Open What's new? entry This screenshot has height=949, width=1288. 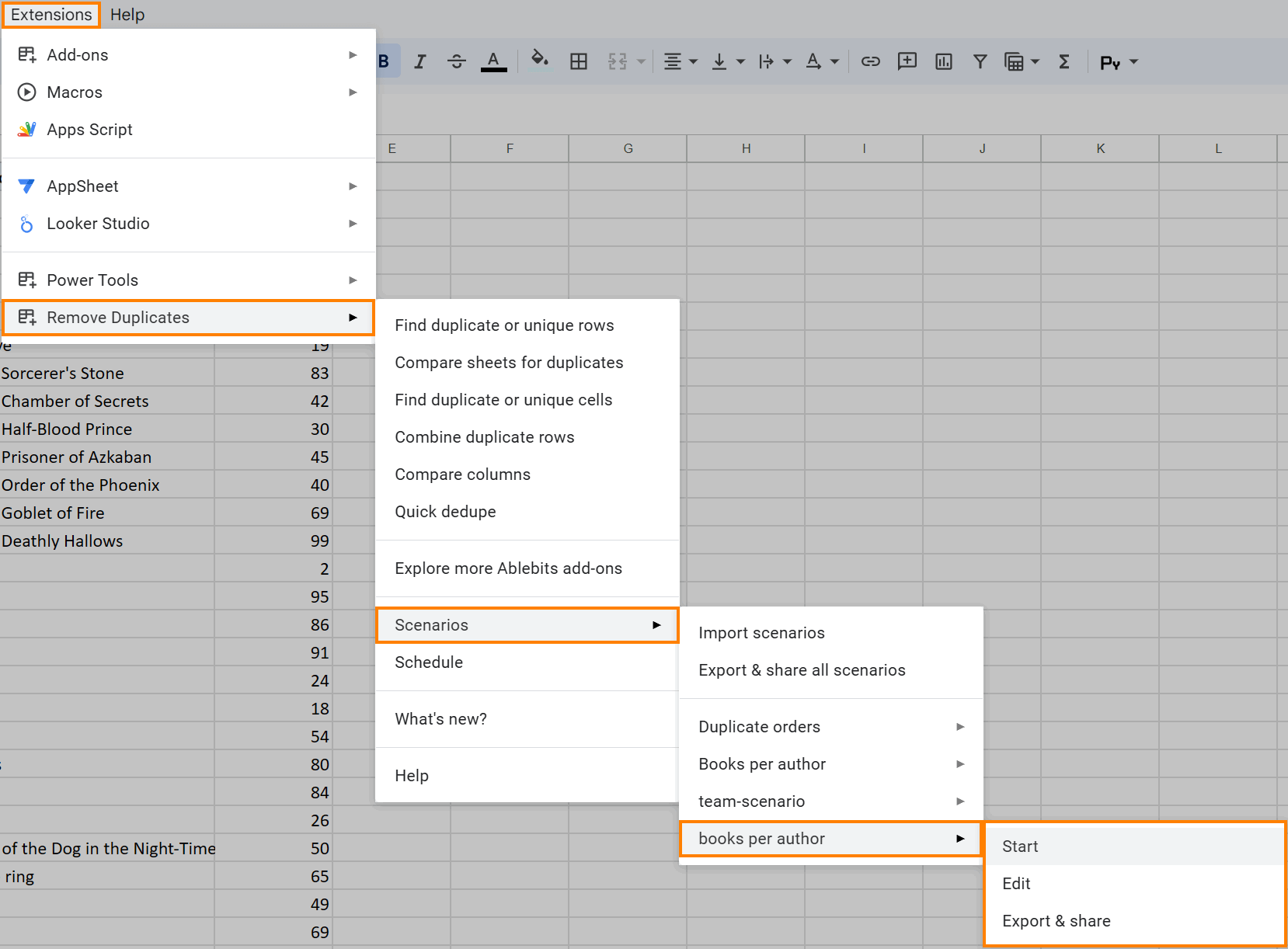(527, 719)
